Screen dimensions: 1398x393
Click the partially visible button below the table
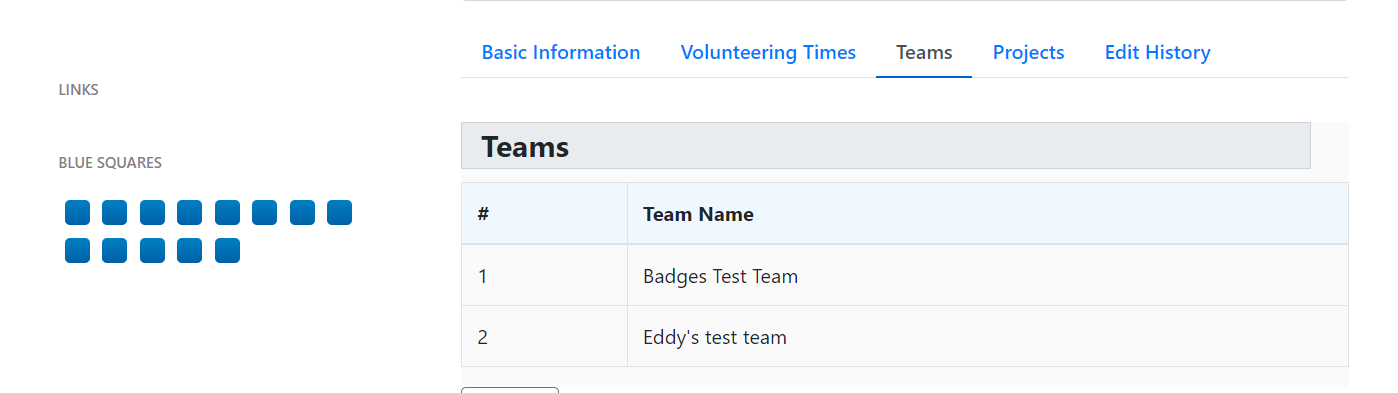[510, 390]
